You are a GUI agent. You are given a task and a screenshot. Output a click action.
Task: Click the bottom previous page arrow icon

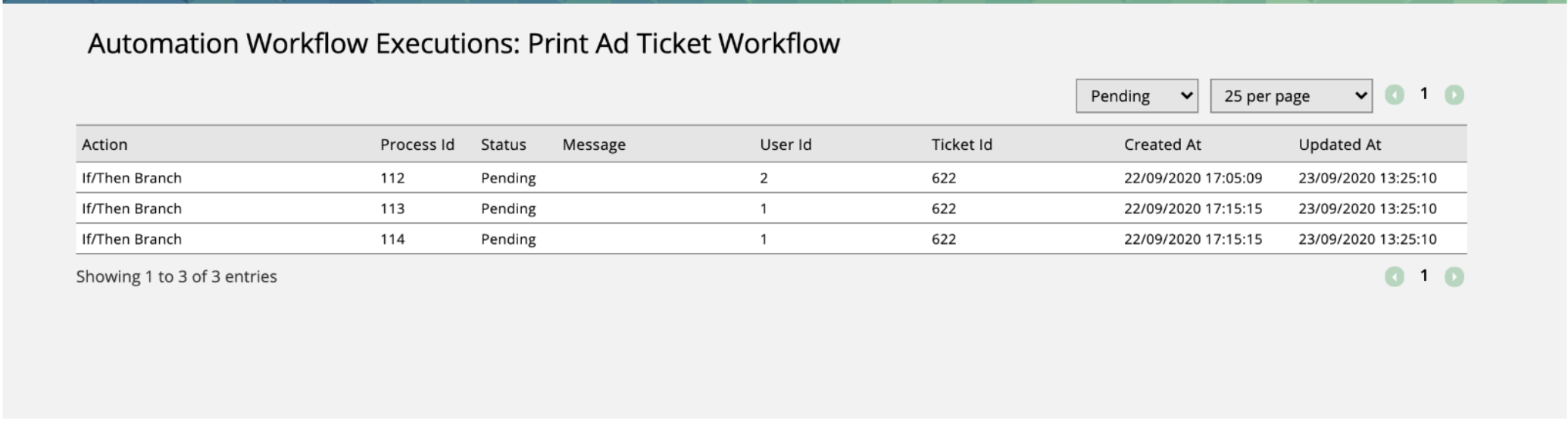[1395, 276]
